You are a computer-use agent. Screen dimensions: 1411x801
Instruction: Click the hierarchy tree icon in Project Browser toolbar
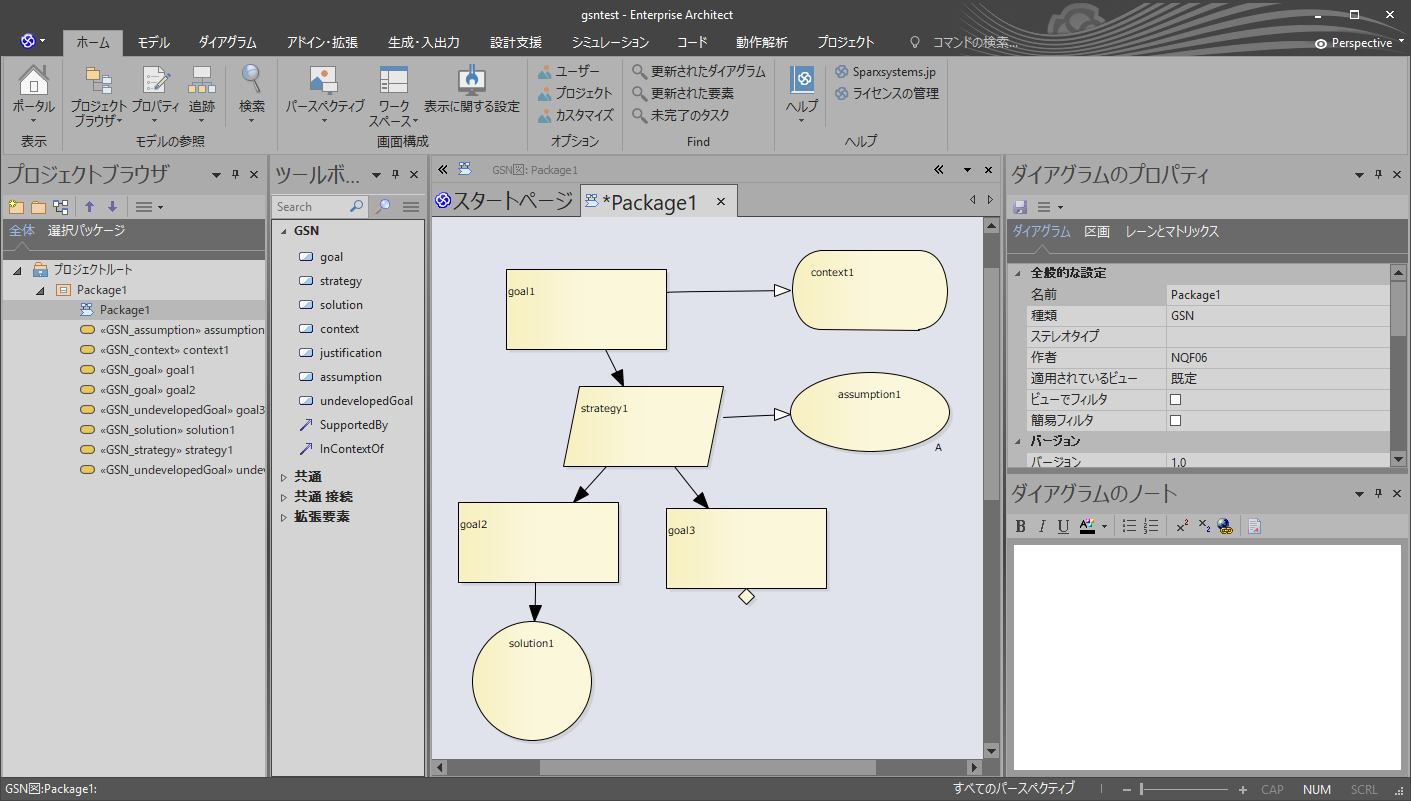[61, 207]
